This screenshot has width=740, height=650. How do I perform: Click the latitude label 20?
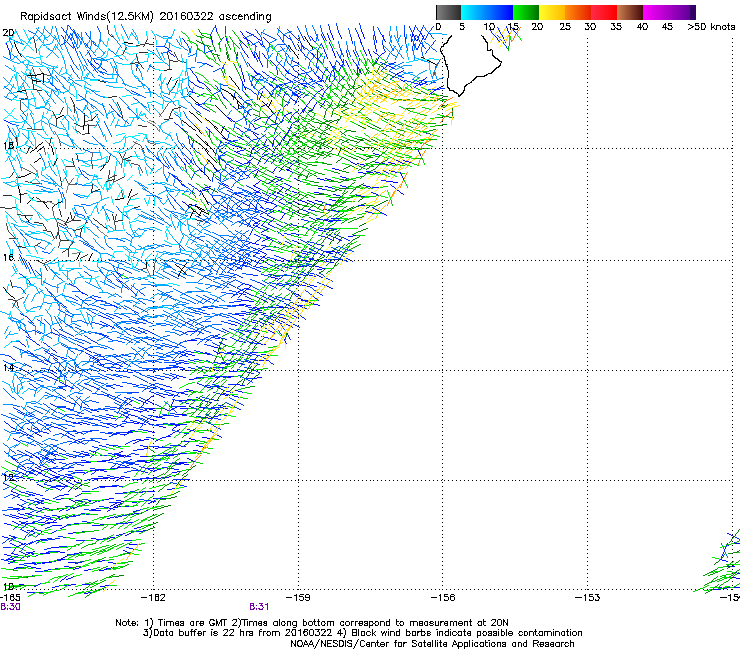8,33
